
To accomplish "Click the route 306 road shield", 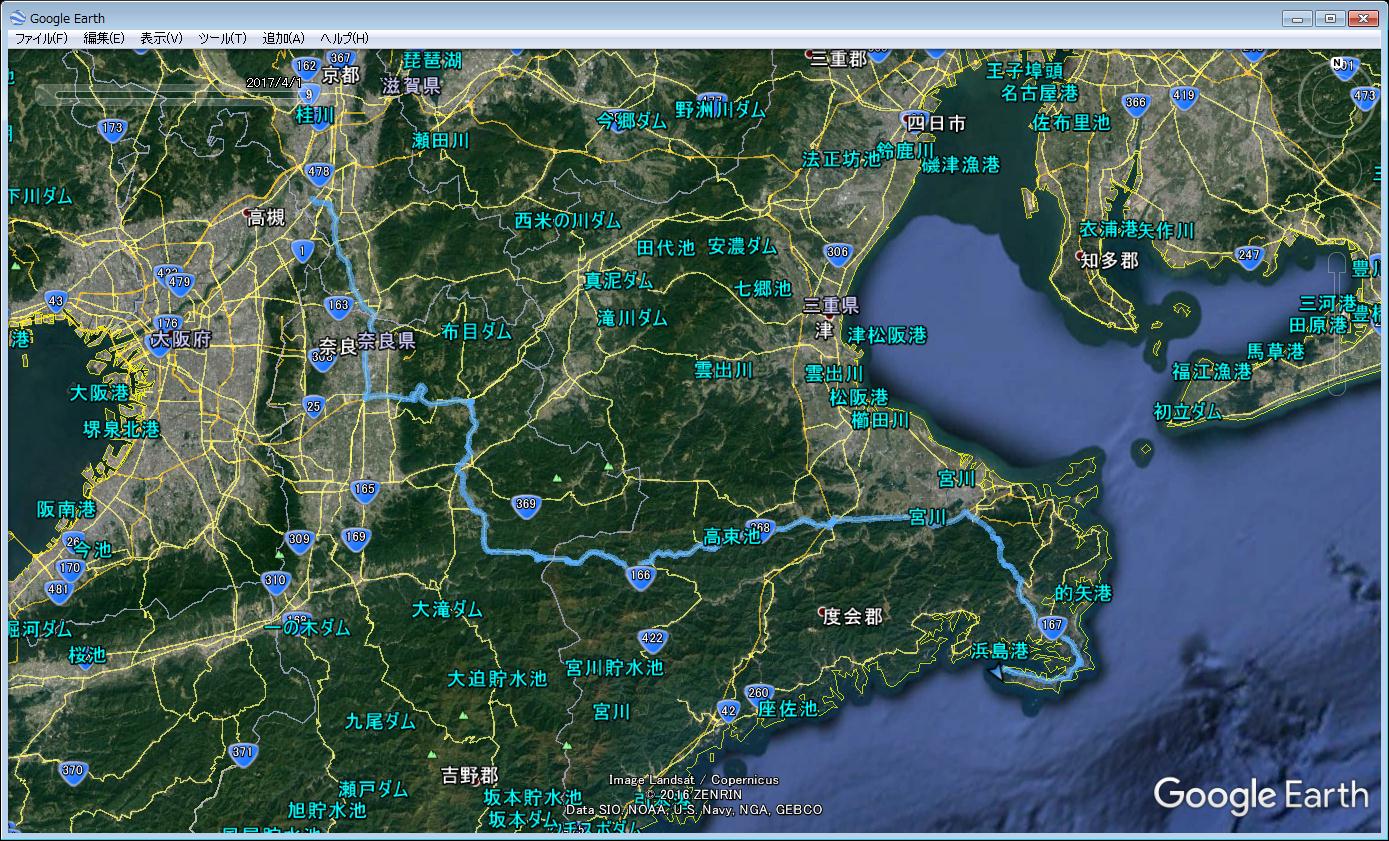I will (x=838, y=253).
